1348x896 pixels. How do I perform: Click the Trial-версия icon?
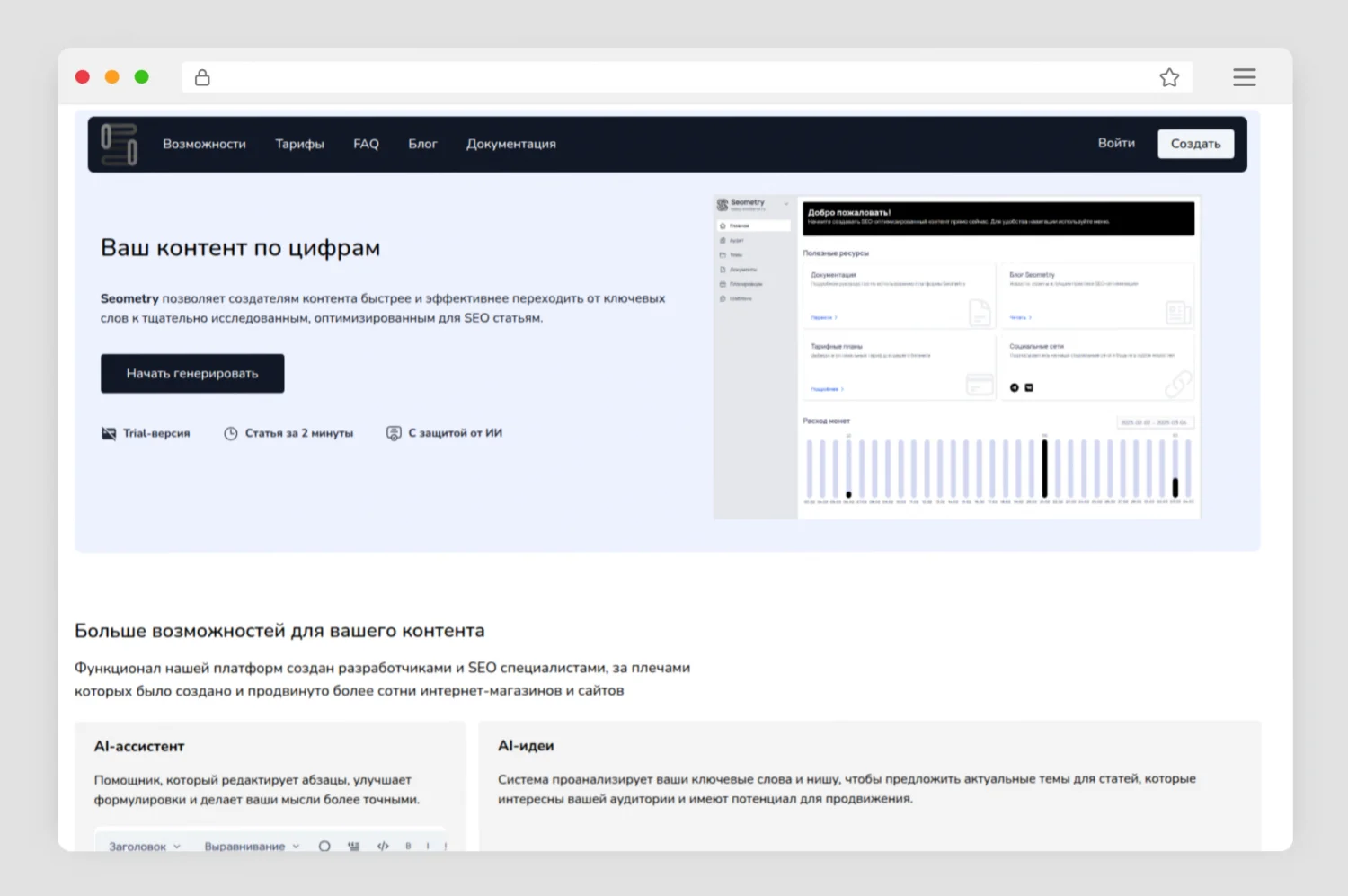[109, 433]
